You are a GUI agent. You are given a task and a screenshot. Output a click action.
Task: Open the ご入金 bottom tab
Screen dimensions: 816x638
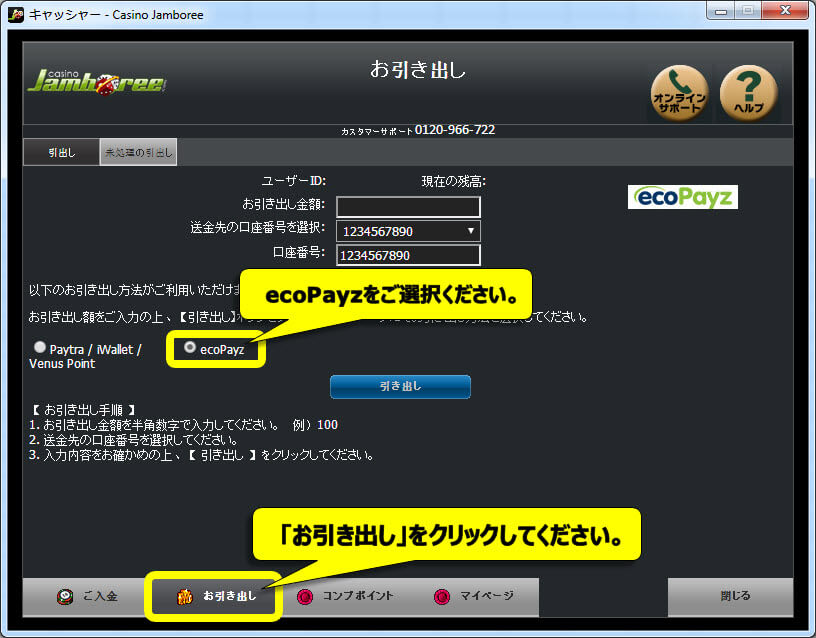[x=86, y=596]
